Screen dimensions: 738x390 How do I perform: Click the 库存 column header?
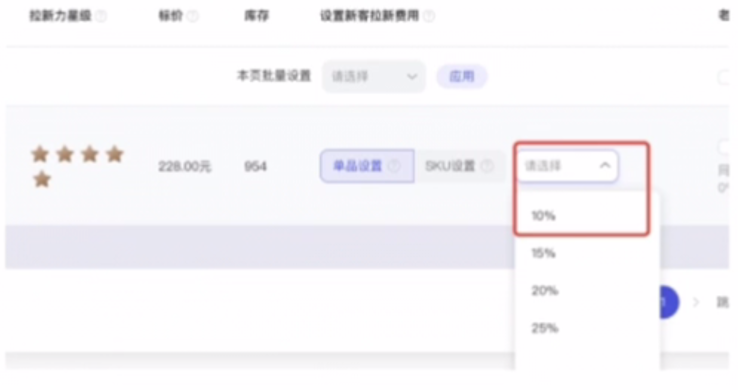pos(257,16)
